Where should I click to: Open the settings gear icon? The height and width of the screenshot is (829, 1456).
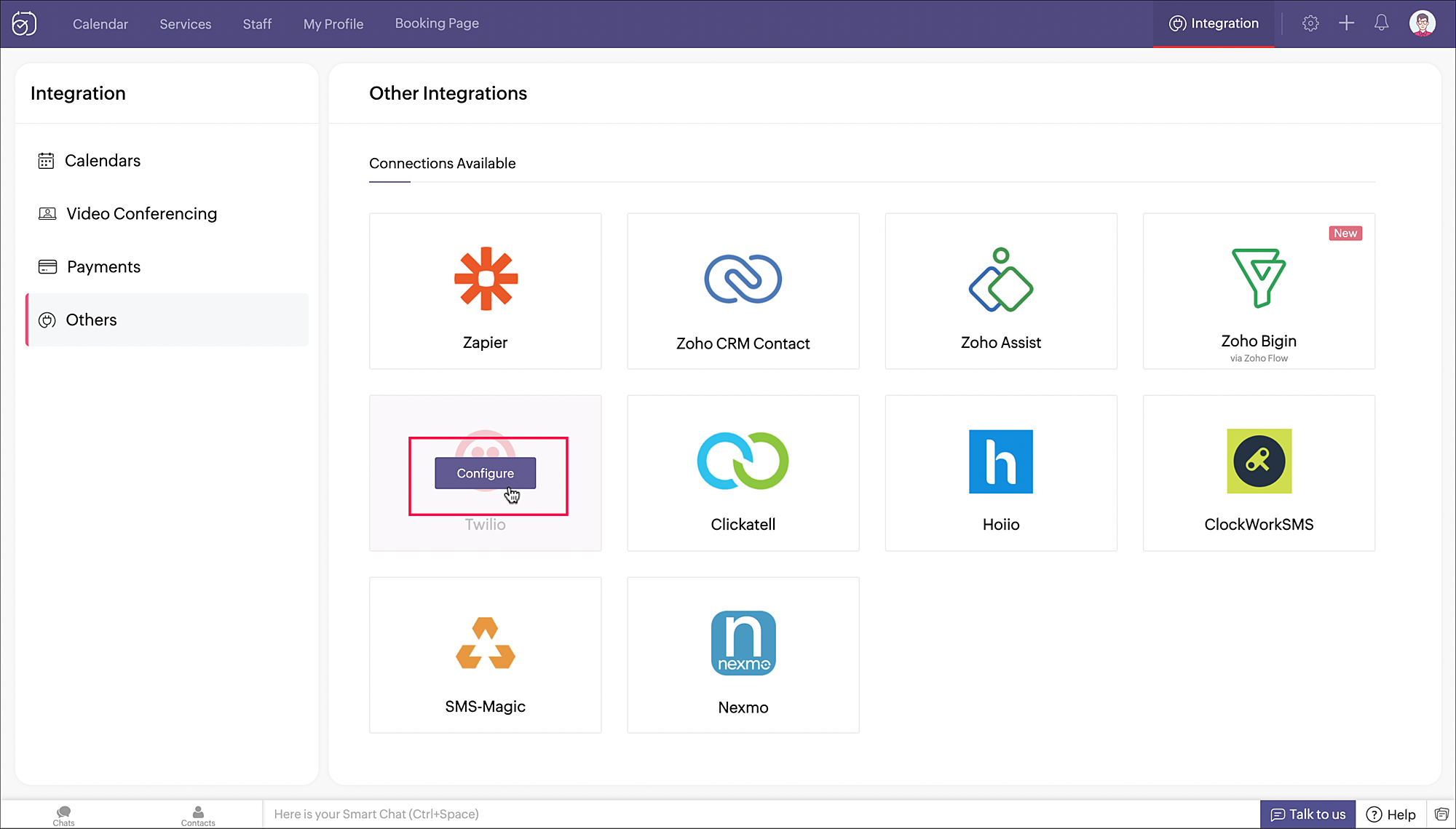(x=1310, y=23)
